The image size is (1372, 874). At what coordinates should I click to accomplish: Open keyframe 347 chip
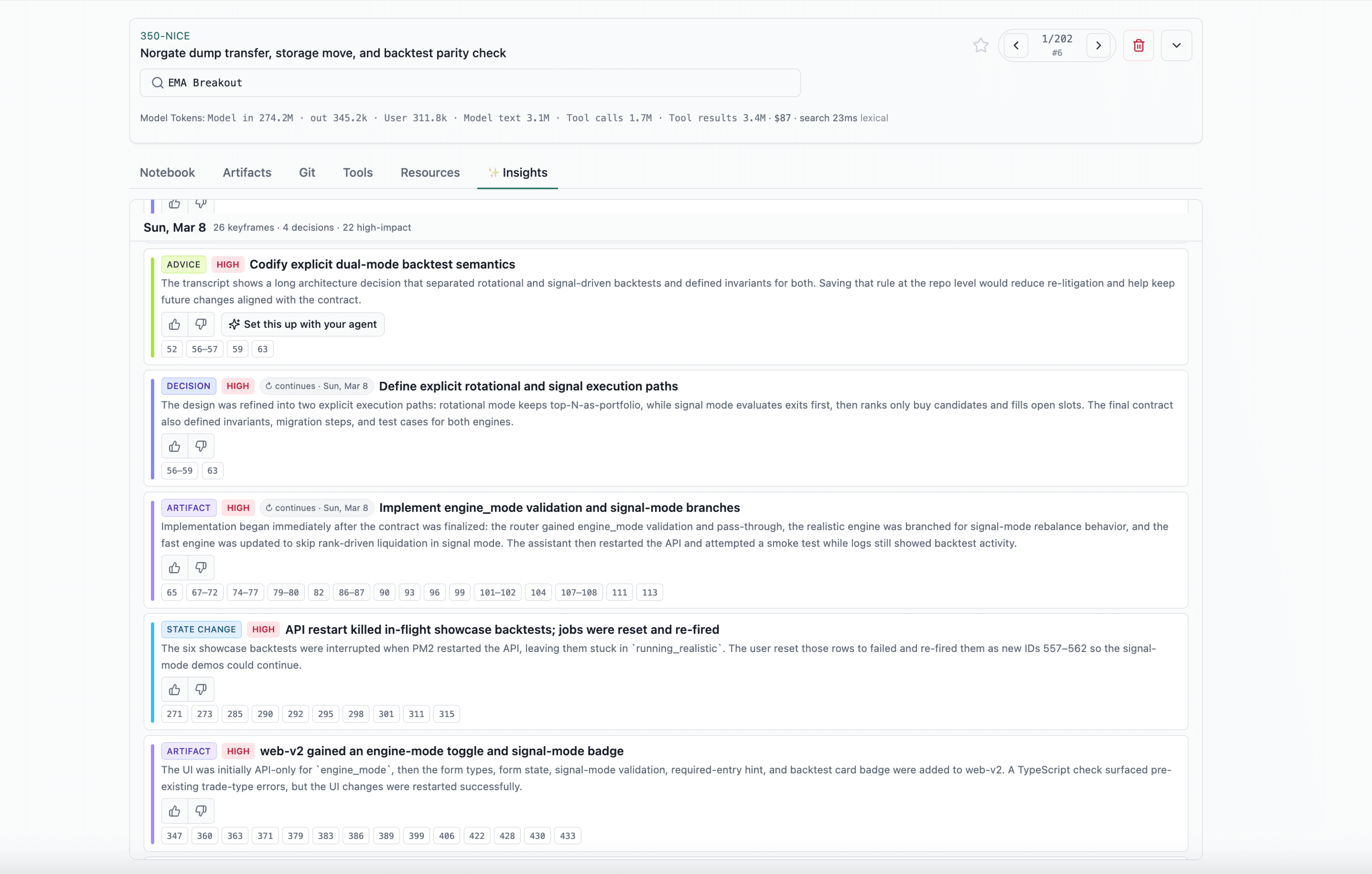point(174,836)
